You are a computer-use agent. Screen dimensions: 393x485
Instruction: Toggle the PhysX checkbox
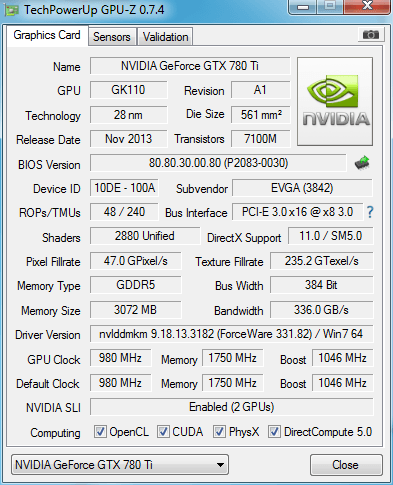coord(219,432)
